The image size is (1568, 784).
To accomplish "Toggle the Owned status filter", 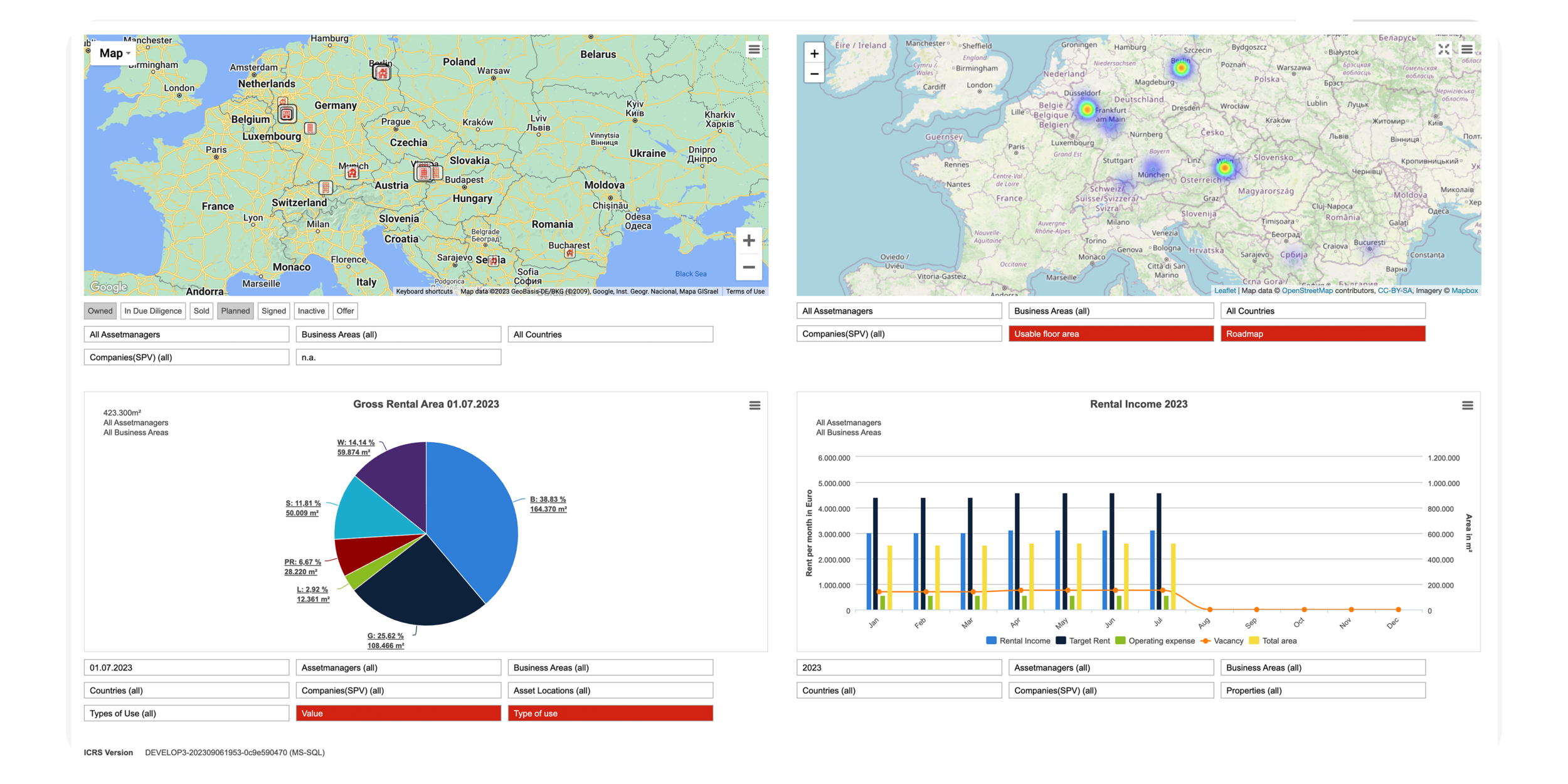I will (100, 311).
